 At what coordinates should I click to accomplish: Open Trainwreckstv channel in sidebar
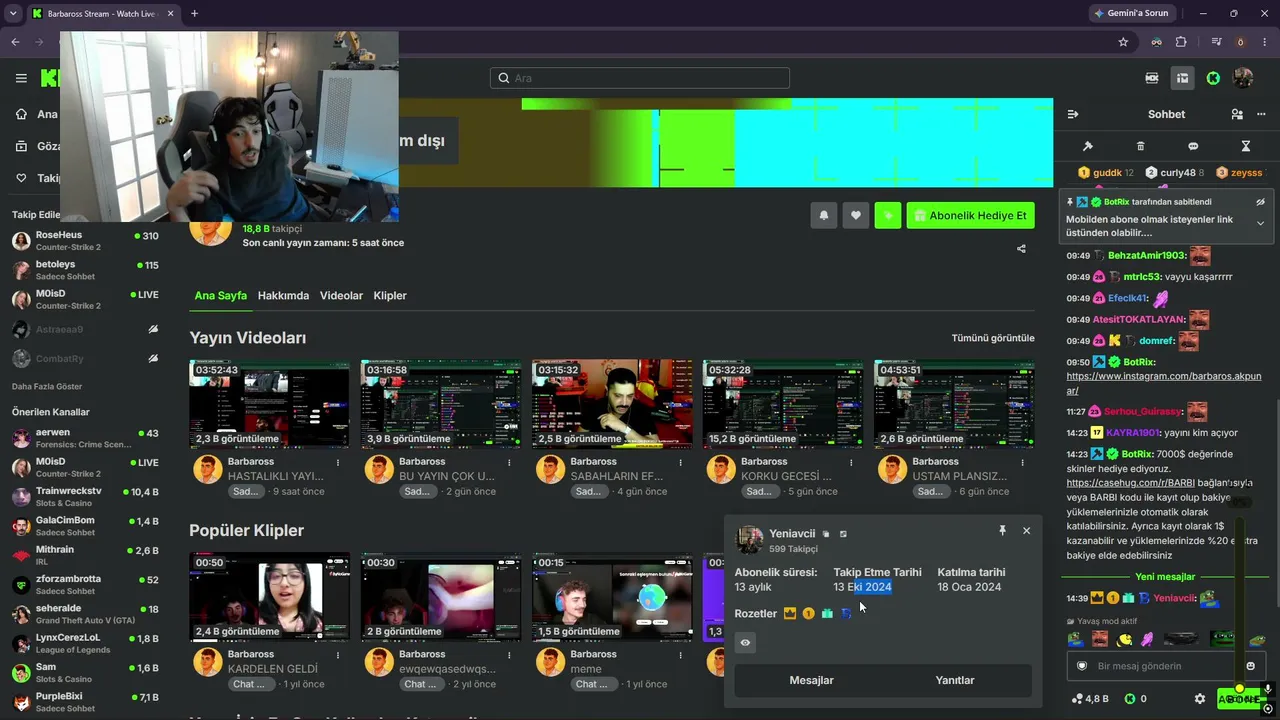85,497
